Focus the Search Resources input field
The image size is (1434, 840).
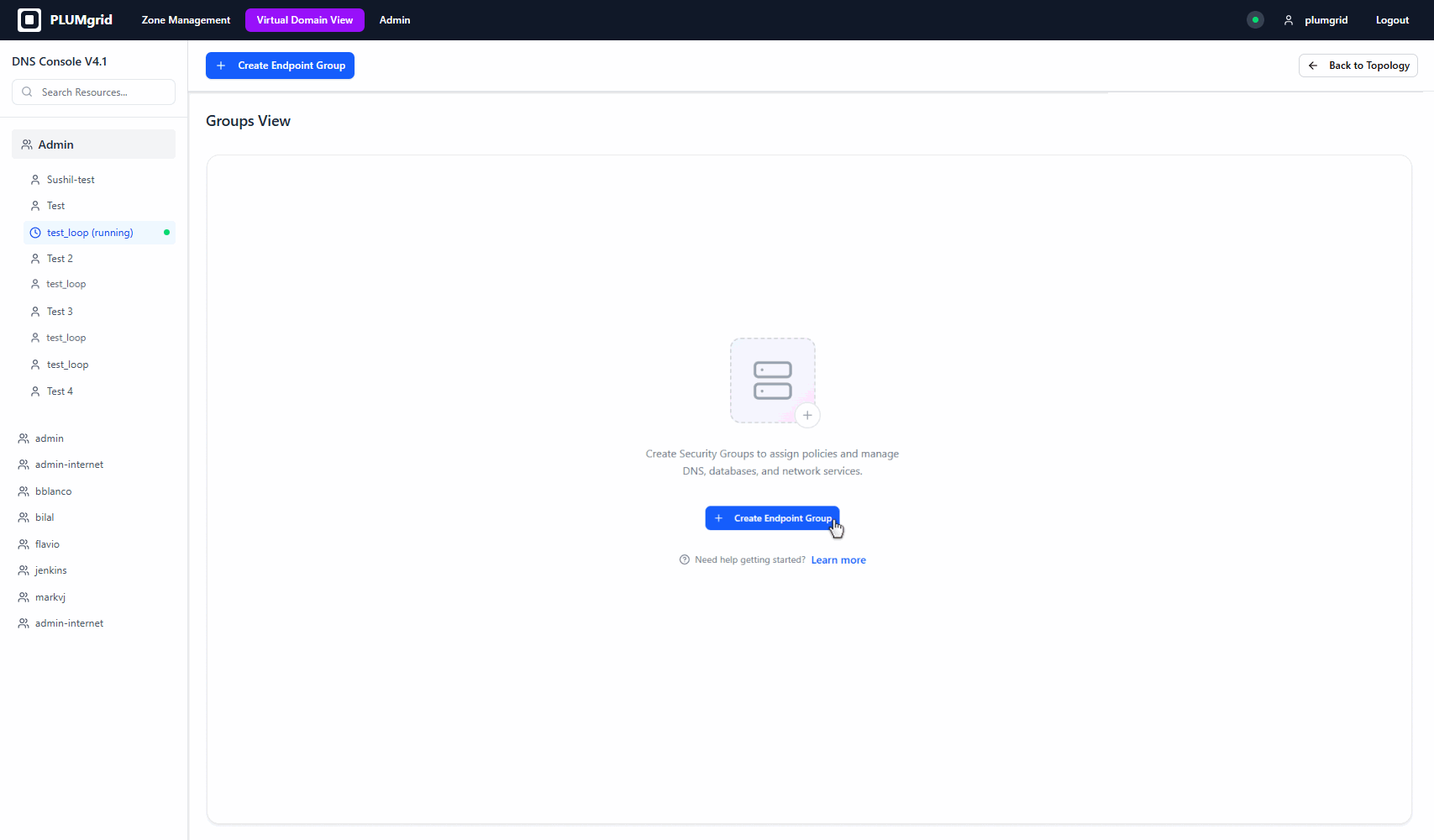coord(101,92)
